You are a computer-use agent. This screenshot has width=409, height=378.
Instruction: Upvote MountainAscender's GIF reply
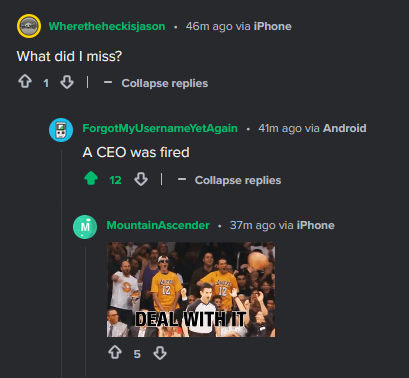(115, 352)
